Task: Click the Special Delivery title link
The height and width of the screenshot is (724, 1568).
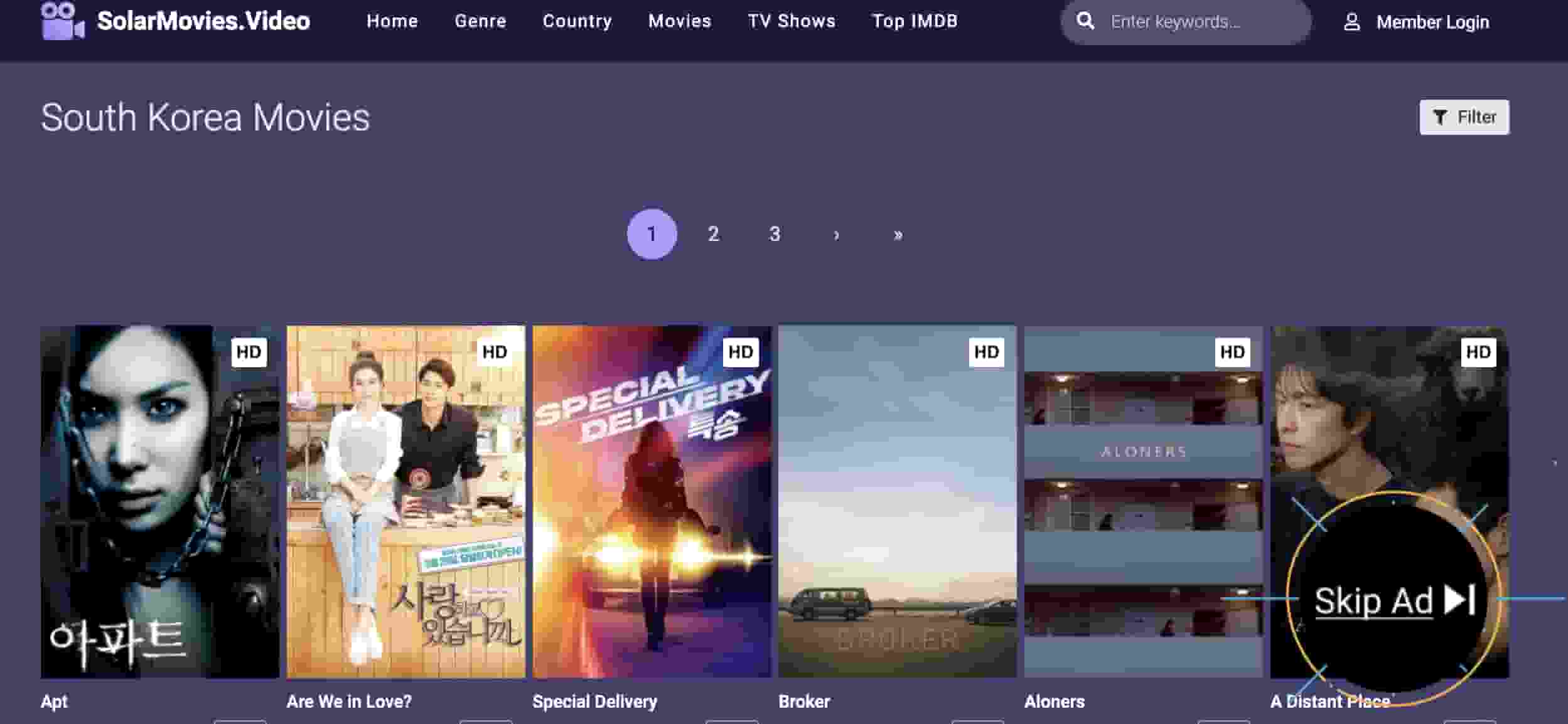Action: [594, 701]
